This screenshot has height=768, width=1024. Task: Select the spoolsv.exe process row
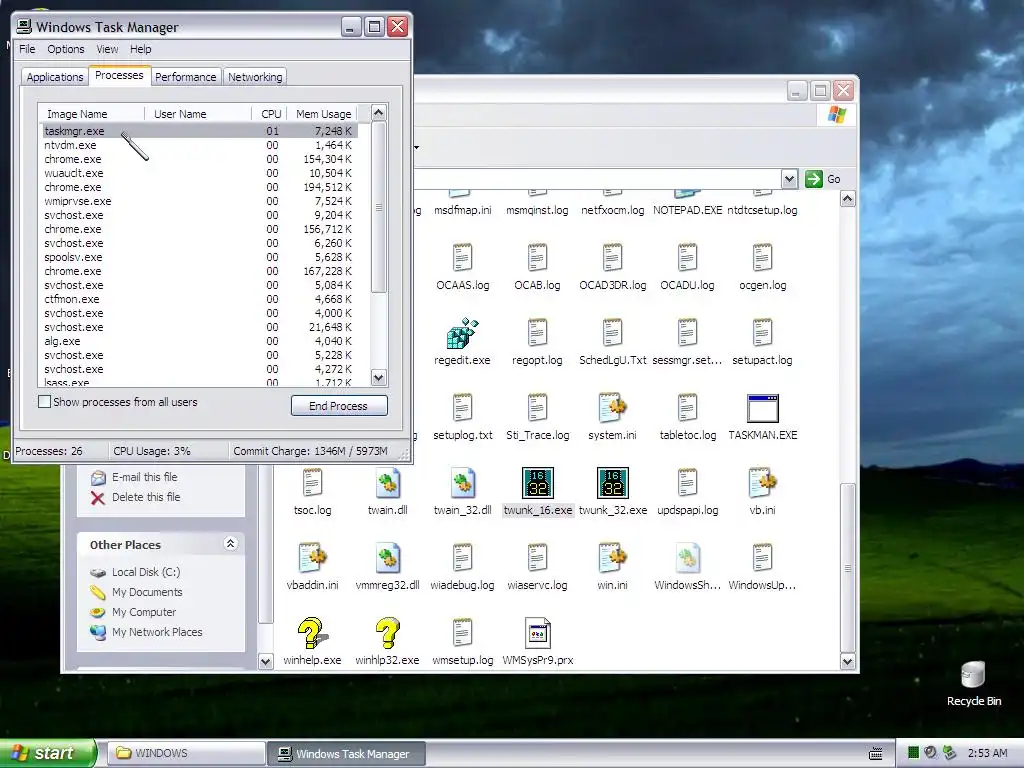click(x=199, y=257)
